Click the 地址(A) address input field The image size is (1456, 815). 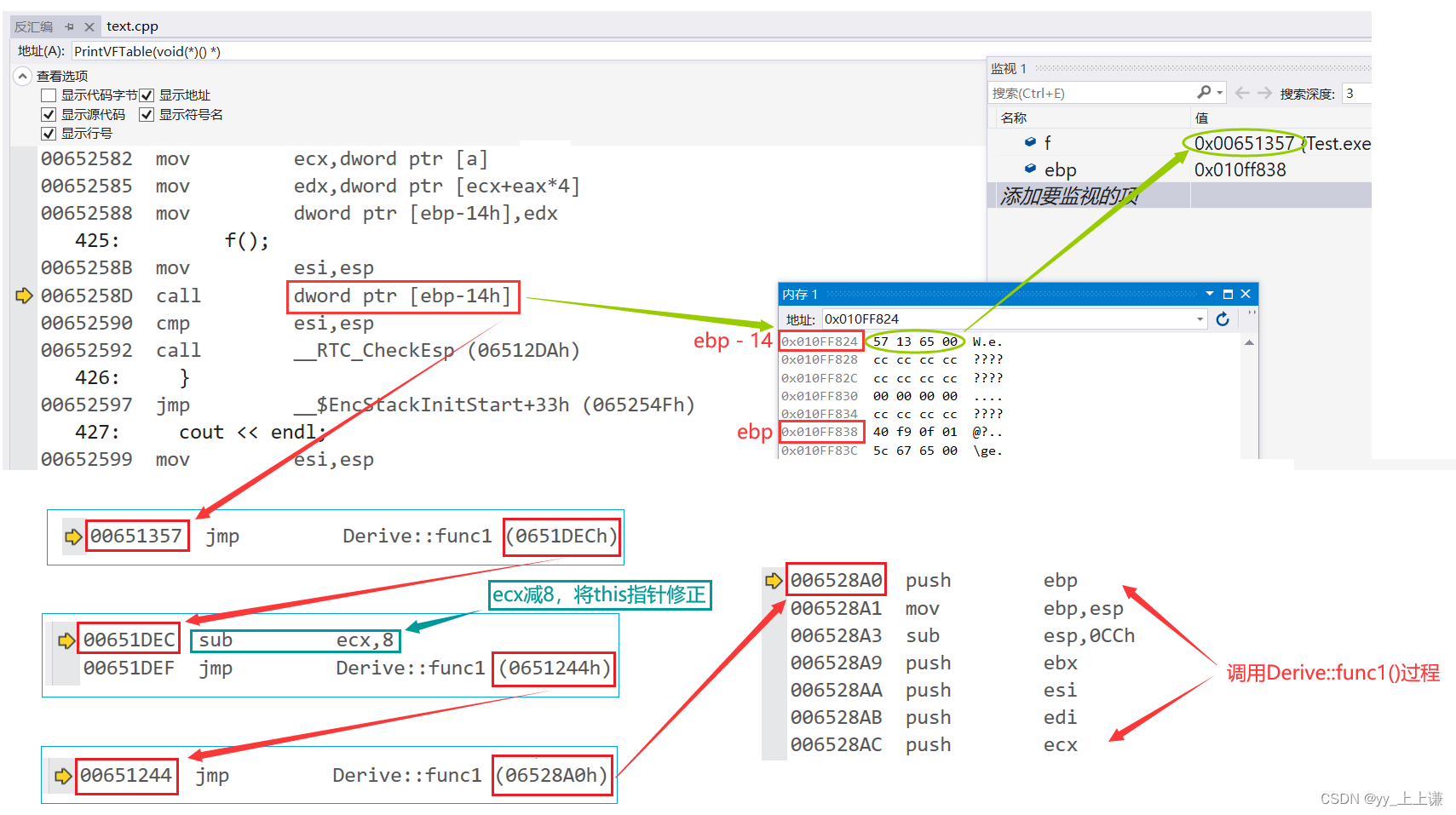click(x=528, y=51)
